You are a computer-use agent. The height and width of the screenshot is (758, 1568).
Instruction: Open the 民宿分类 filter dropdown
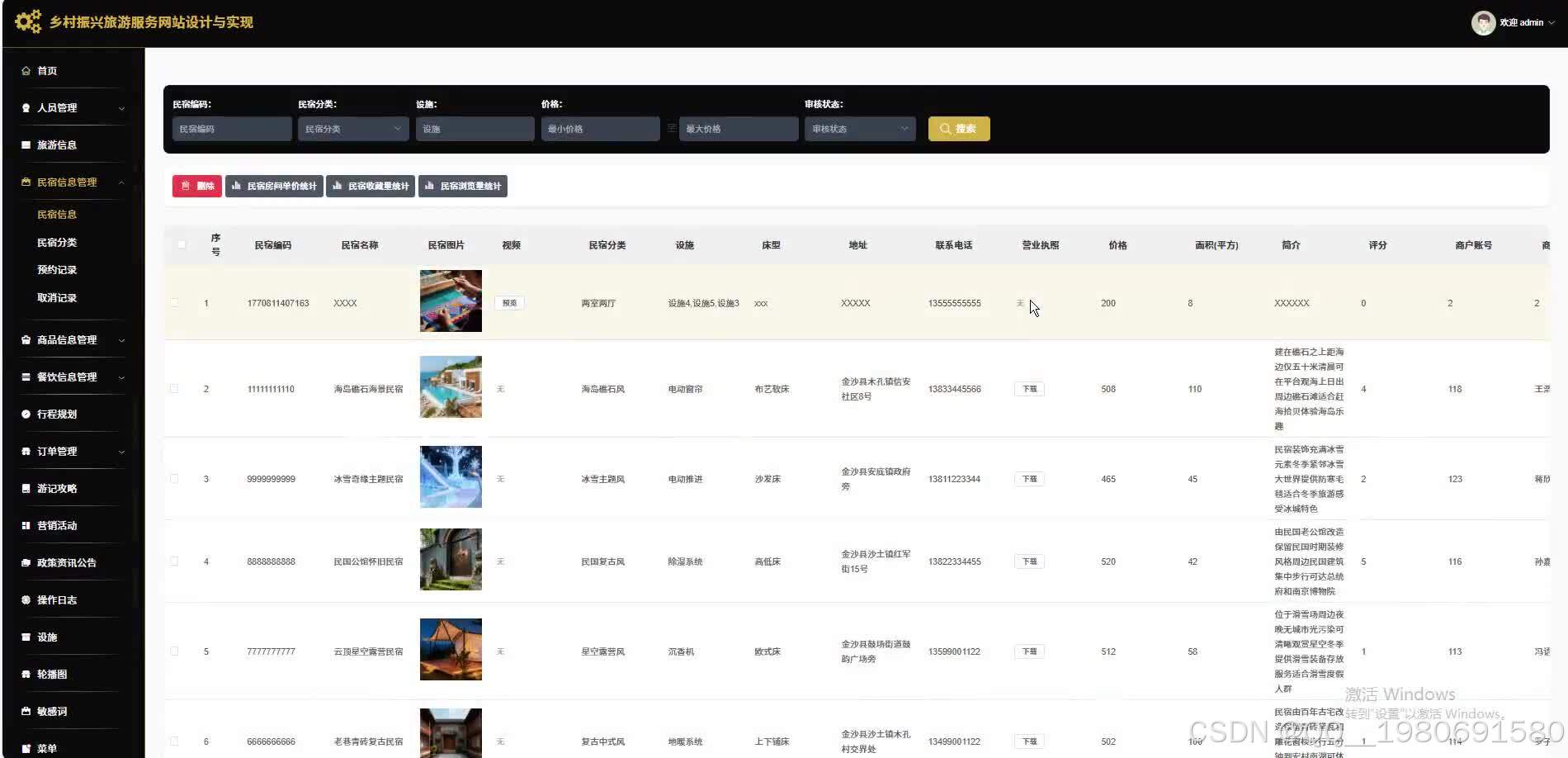coord(353,129)
